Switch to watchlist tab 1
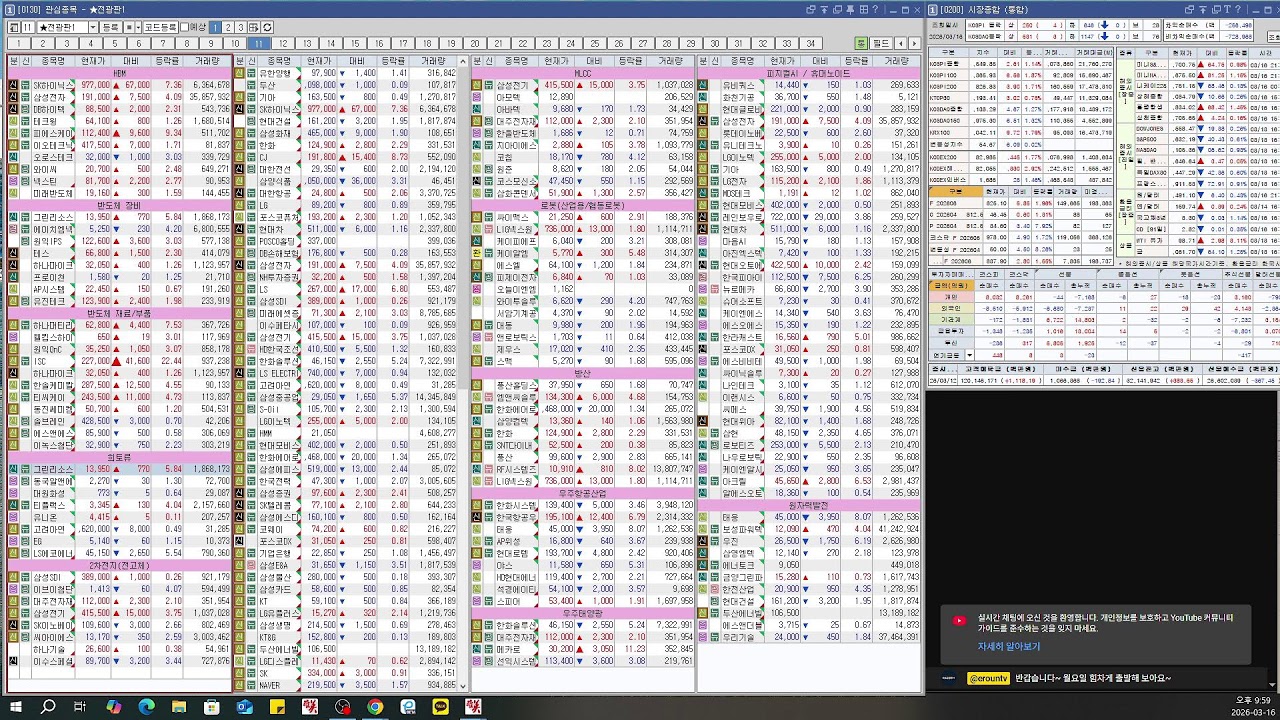 tap(18, 43)
